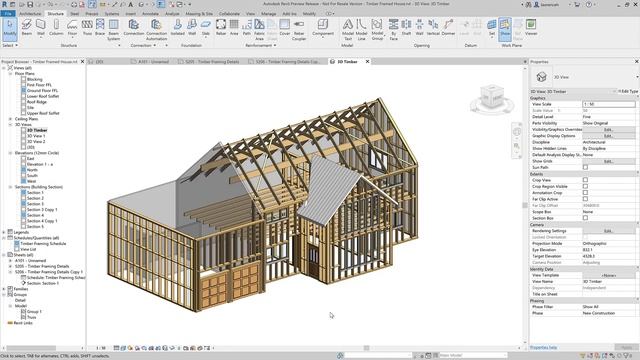Select the Beam System tool
Viewport: 640px width, 360px height.
(114, 29)
